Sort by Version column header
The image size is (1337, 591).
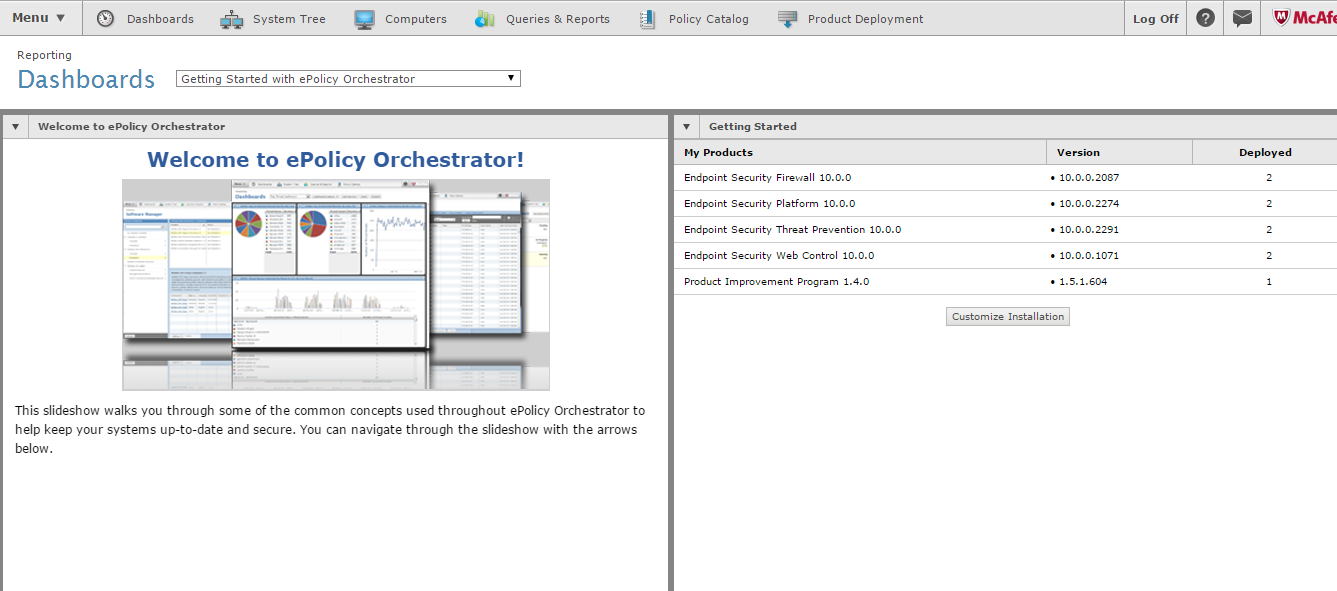tap(1119, 152)
